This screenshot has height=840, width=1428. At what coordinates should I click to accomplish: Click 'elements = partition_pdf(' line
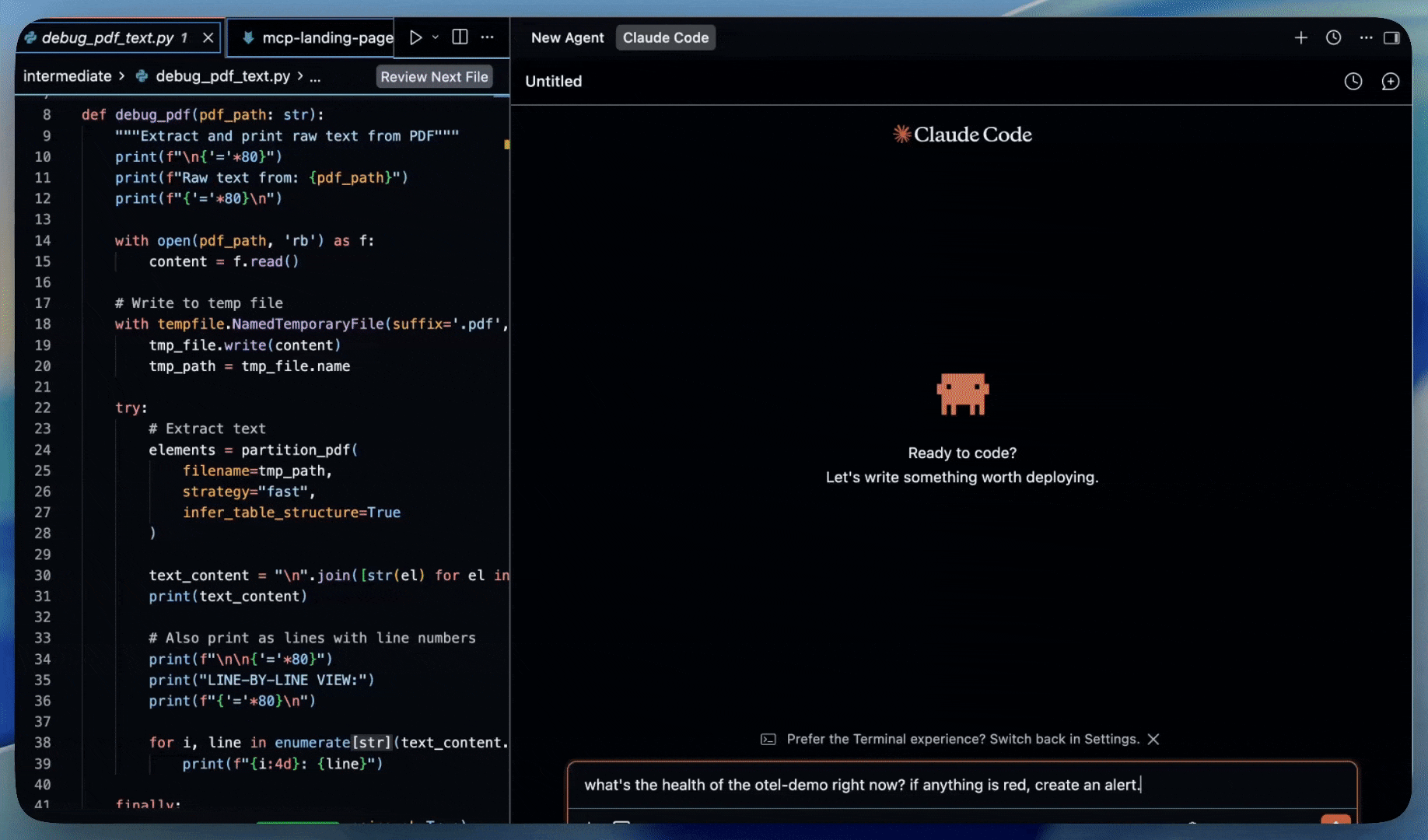click(x=253, y=450)
